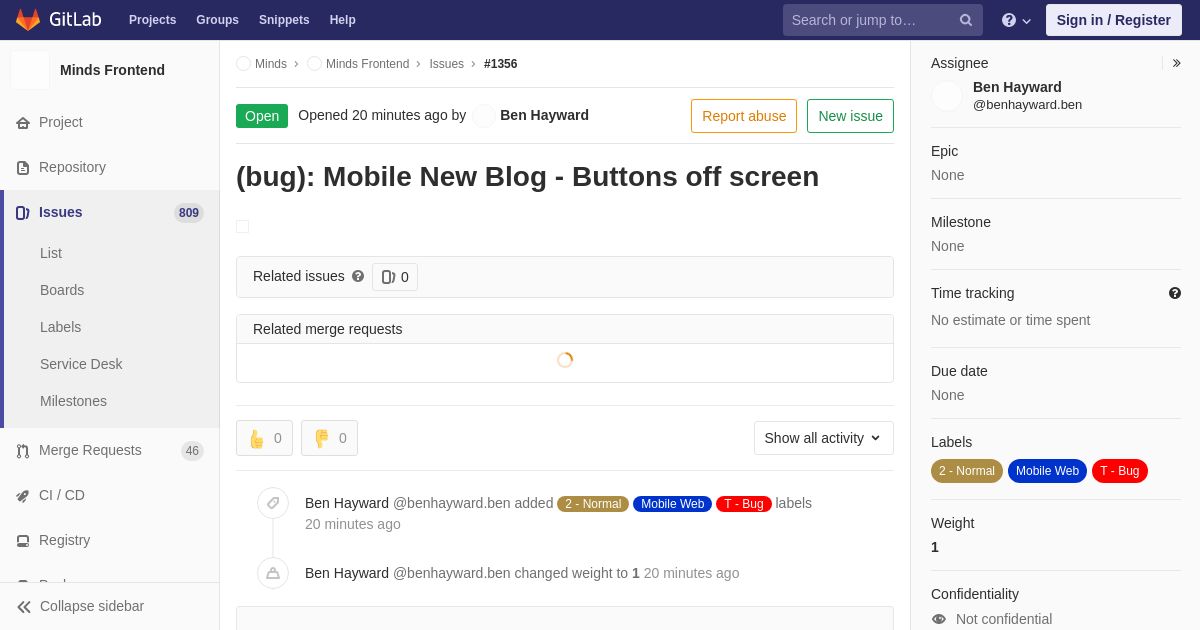This screenshot has width=1200, height=630.
Task: Click the Open status badge
Action: pyautogui.click(x=262, y=116)
